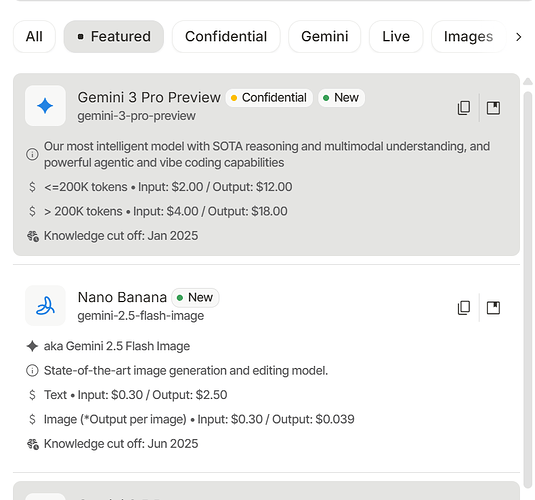535x500 pixels.
Task: Click 'Knowledge cut off: Jan 2025' text
Action: (x=121, y=236)
